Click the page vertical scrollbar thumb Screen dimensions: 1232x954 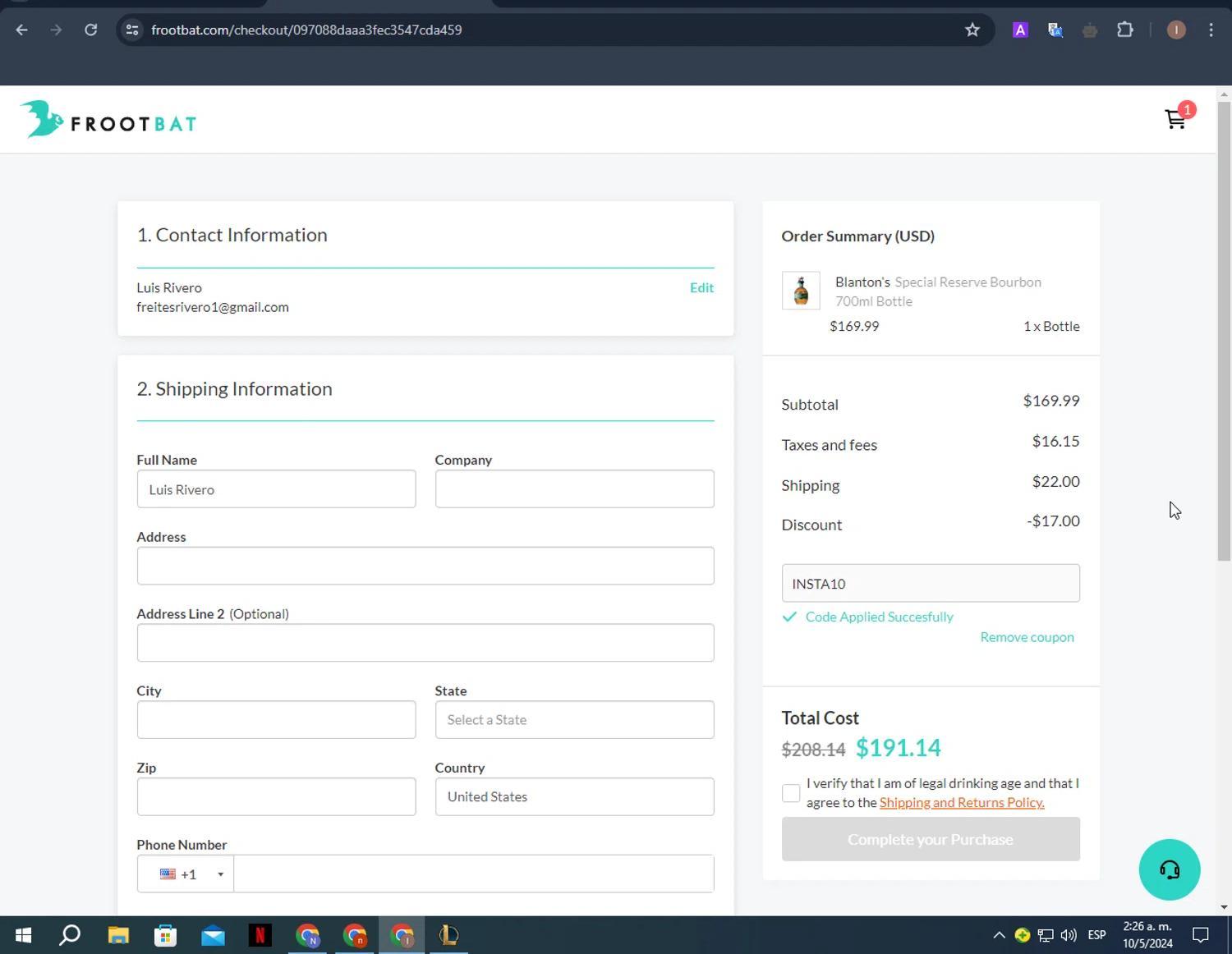1224,330
